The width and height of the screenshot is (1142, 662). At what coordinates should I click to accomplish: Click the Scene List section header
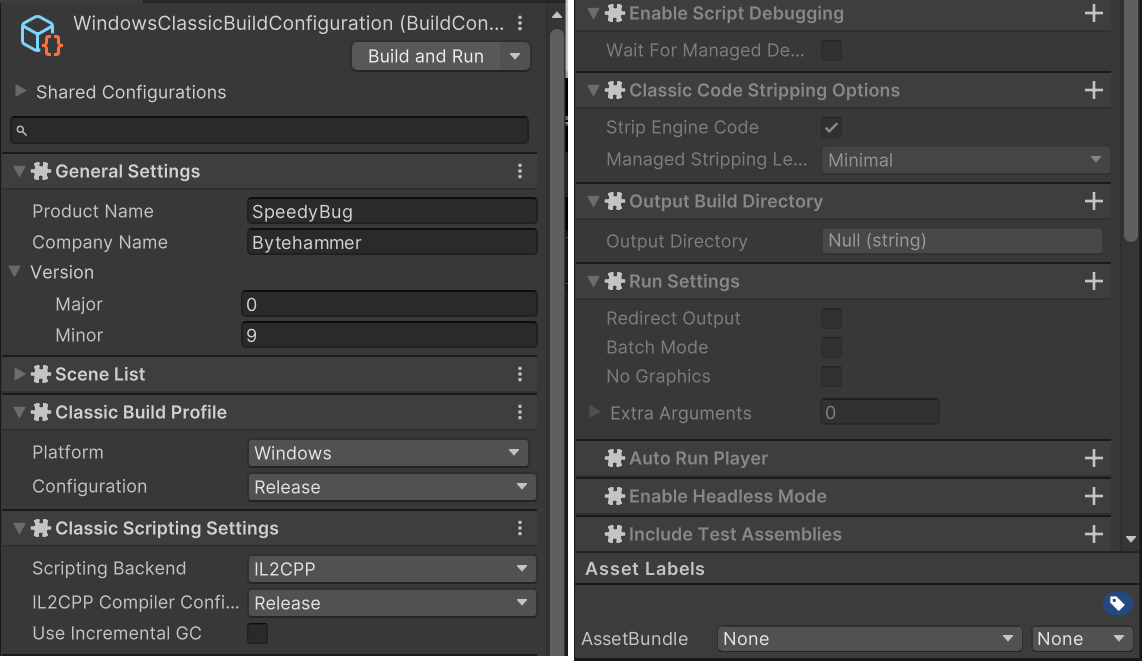[100, 374]
